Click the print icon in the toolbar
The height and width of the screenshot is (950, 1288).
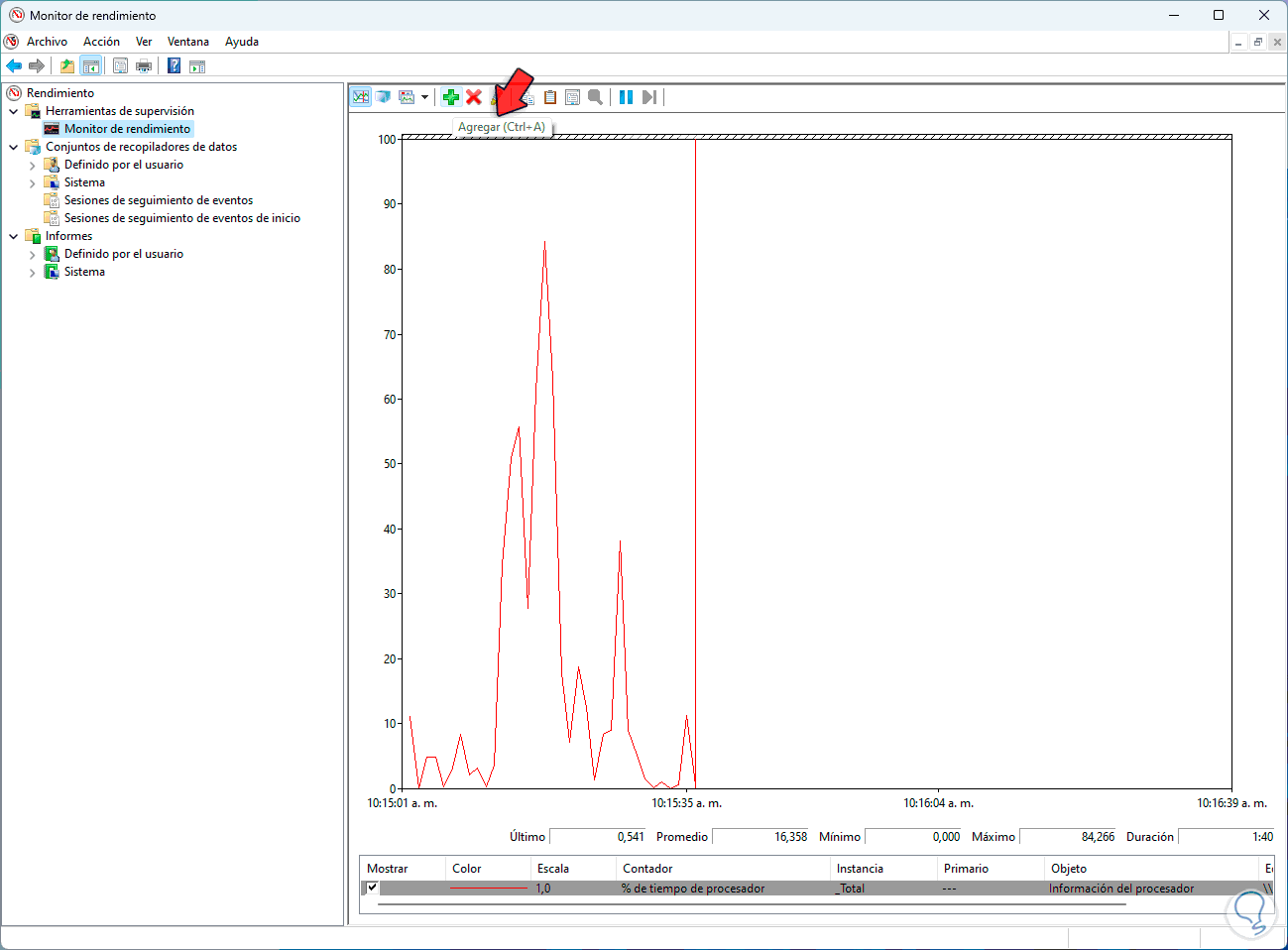coord(144,66)
